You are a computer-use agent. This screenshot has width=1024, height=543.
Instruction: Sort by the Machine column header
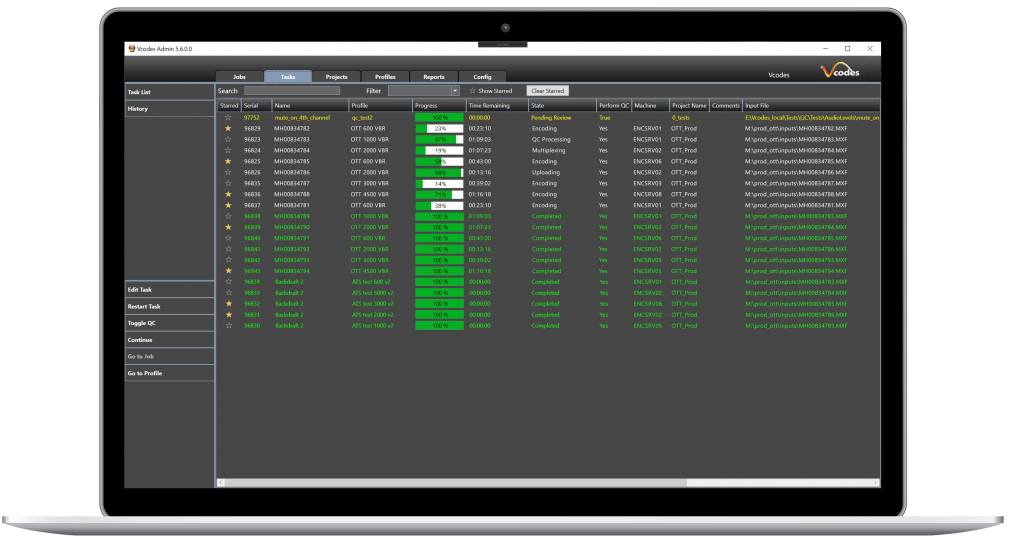click(x=650, y=105)
